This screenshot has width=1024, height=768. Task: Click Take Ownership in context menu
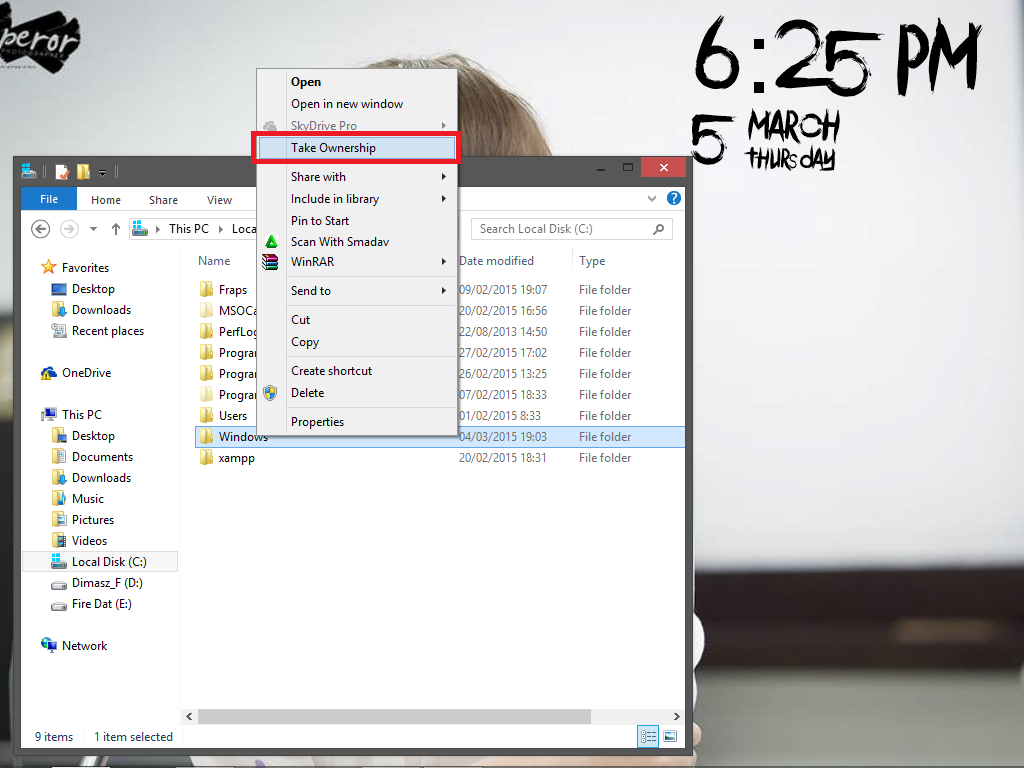click(x=357, y=148)
